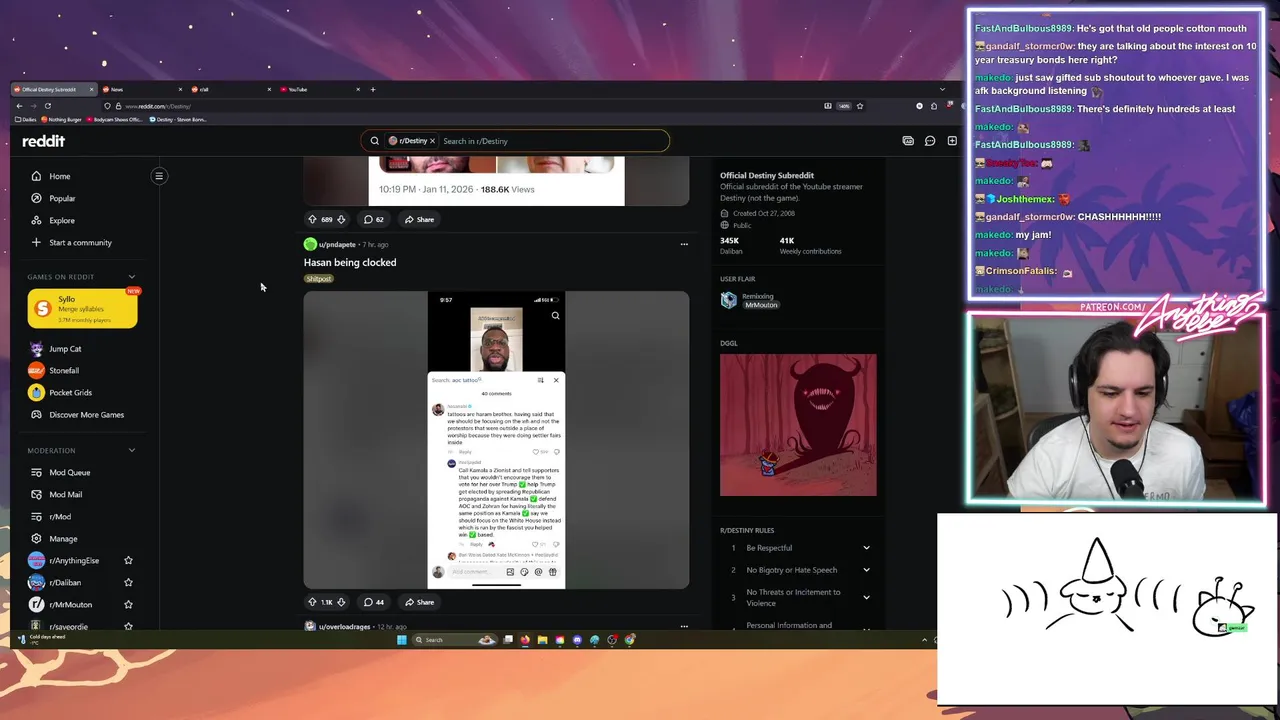1280x720 pixels.
Task: Switch to the News browser tab
Action: coord(141,89)
